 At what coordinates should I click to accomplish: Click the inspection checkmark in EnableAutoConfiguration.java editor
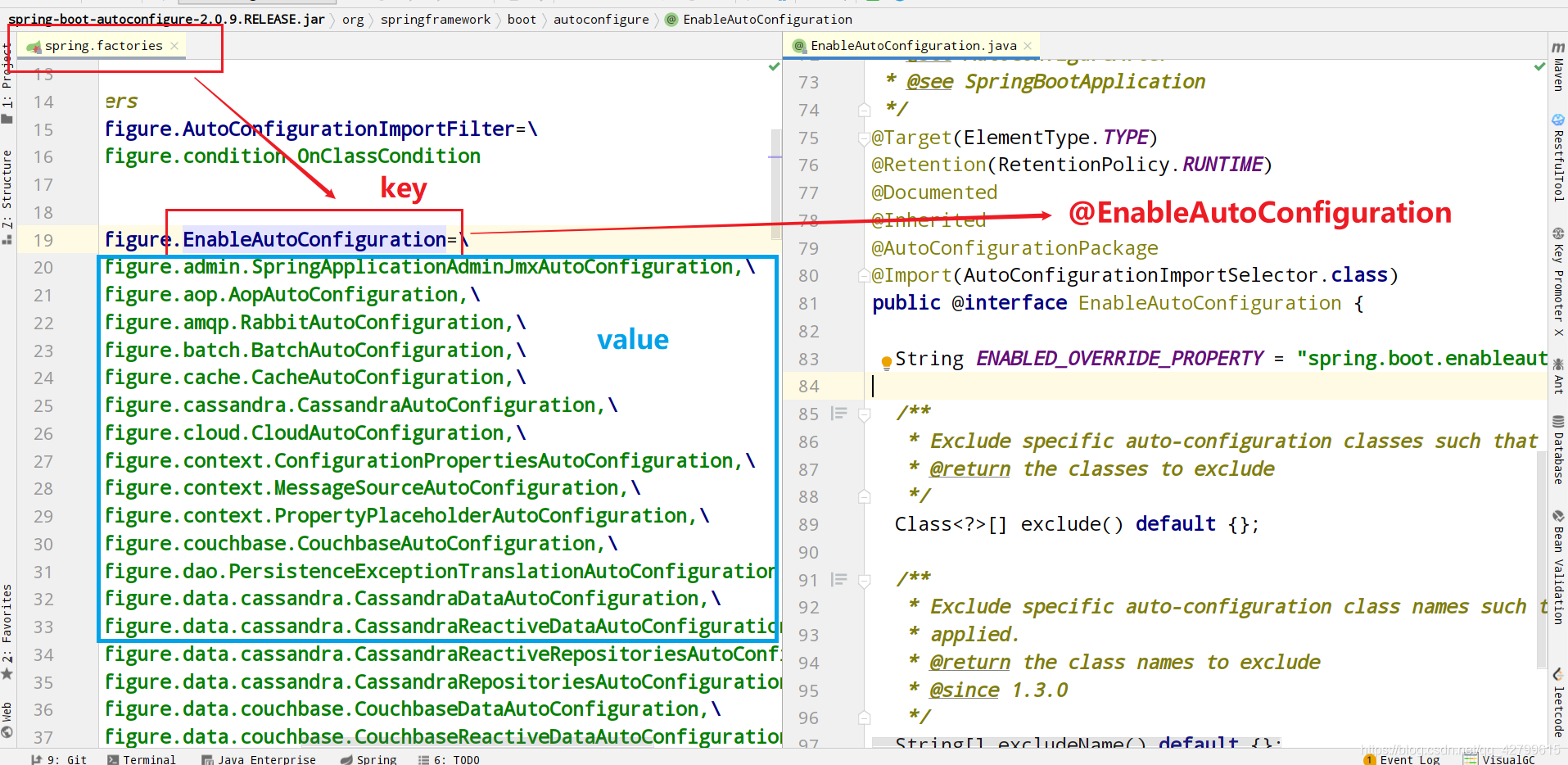click(1539, 66)
